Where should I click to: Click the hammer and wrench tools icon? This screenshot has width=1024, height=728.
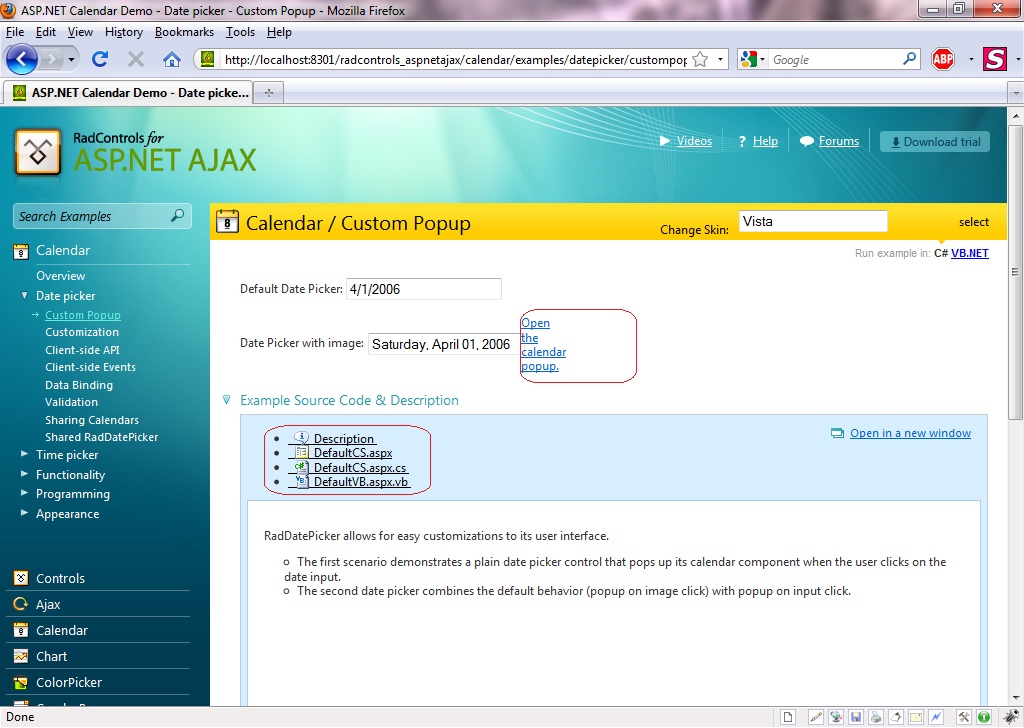click(964, 717)
